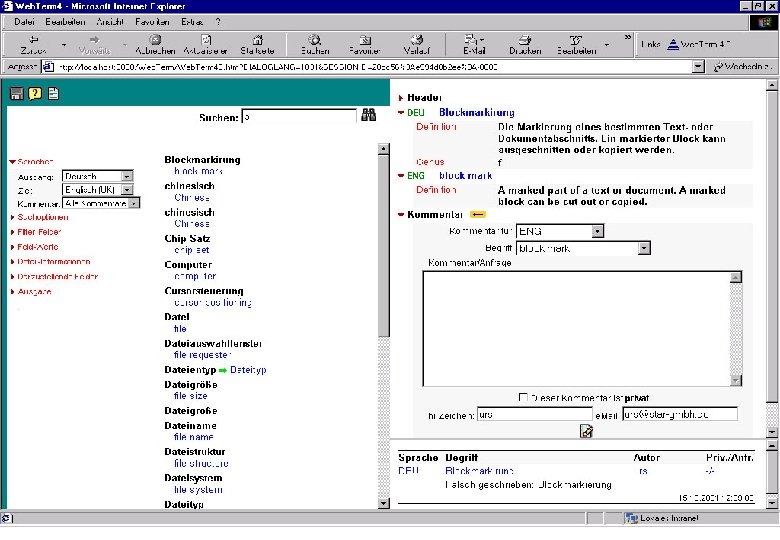Click the Startseite home icon in browser toolbar

(258, 44)
